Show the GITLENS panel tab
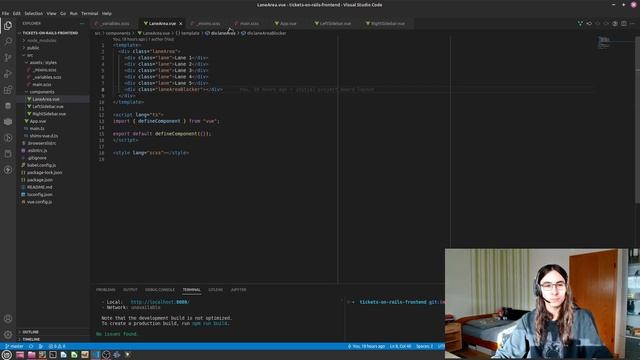The height and width of the screenshot is (360, 640). tap(216, 290)
